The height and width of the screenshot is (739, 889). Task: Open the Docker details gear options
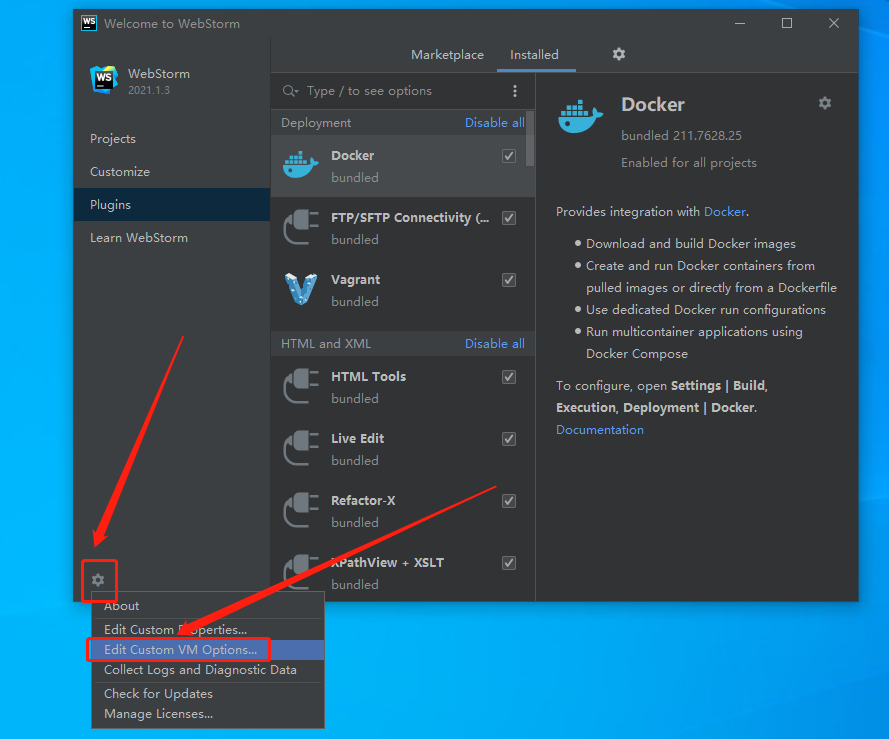(824, 103)
